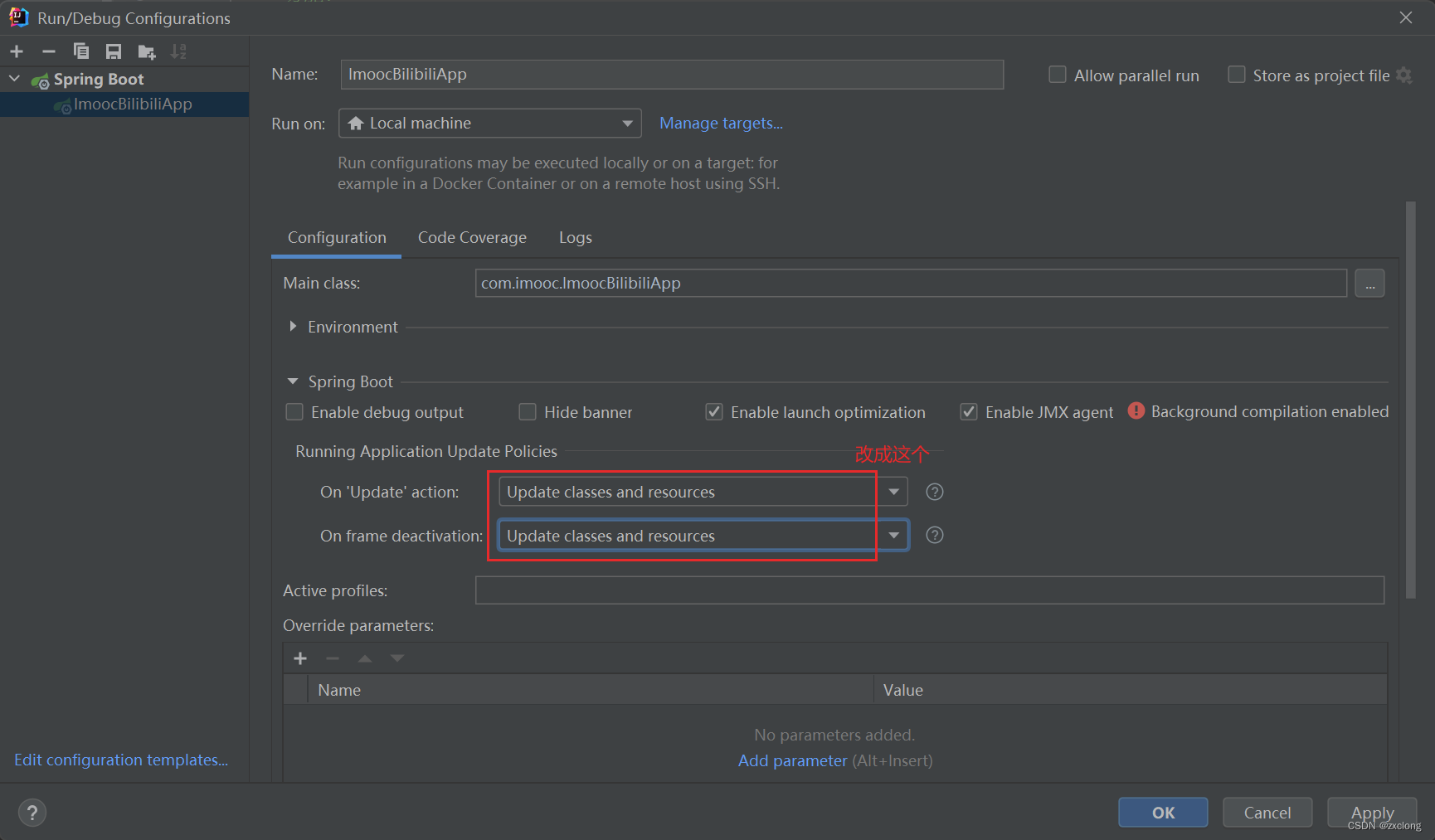Browse for the main class with ellipsis button
The image size is (1435, 840).
[x=1369, y=284]
